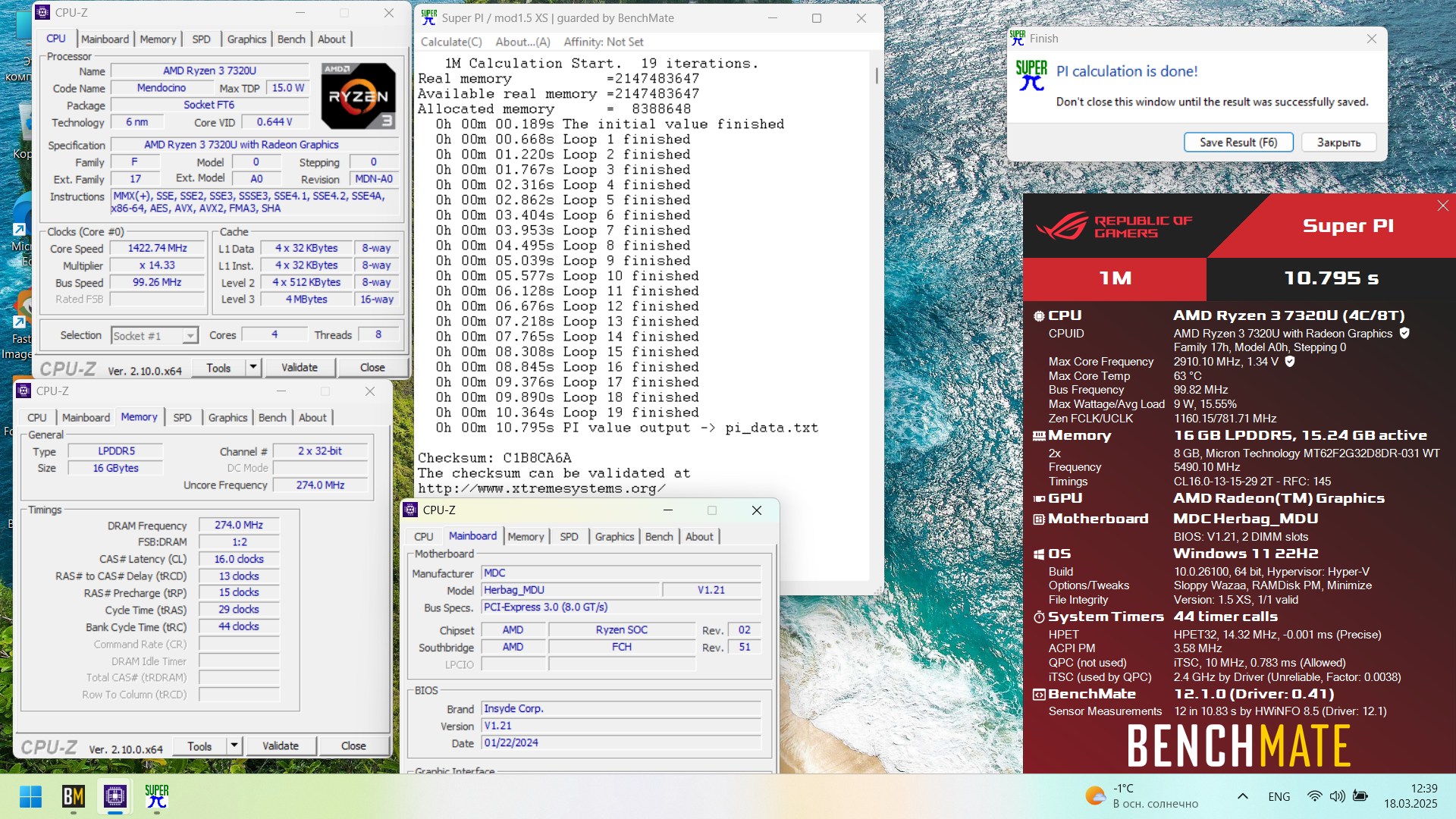This screenshot has width=1456, height=819.
Task: Minimize the Mainboard CPU-Z window
Action: (668, 510)
